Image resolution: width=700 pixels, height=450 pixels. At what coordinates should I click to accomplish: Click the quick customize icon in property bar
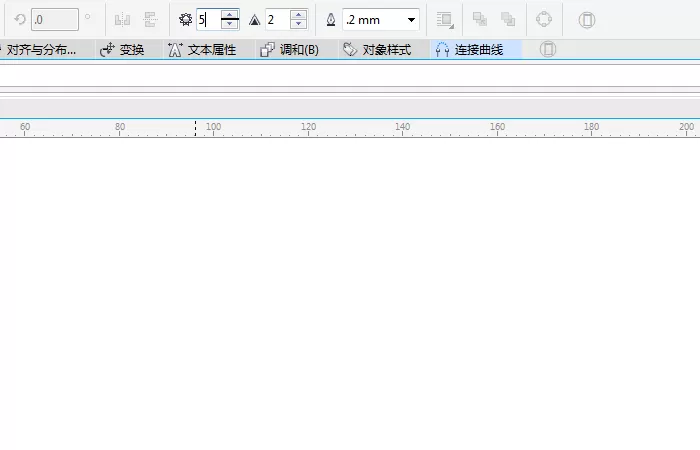(x=587, y=20)
